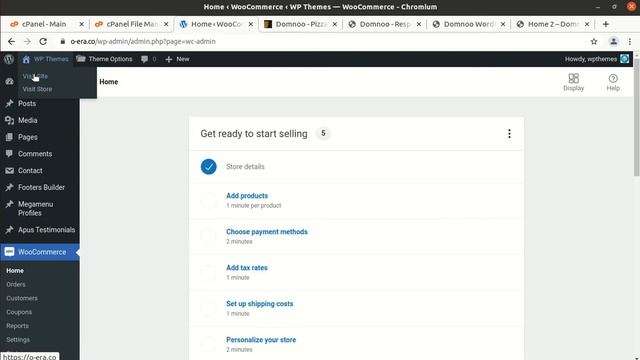Click the wpthemes avatar icon
The height and width of the screenshot is (360, 640).
click(624, 59)
